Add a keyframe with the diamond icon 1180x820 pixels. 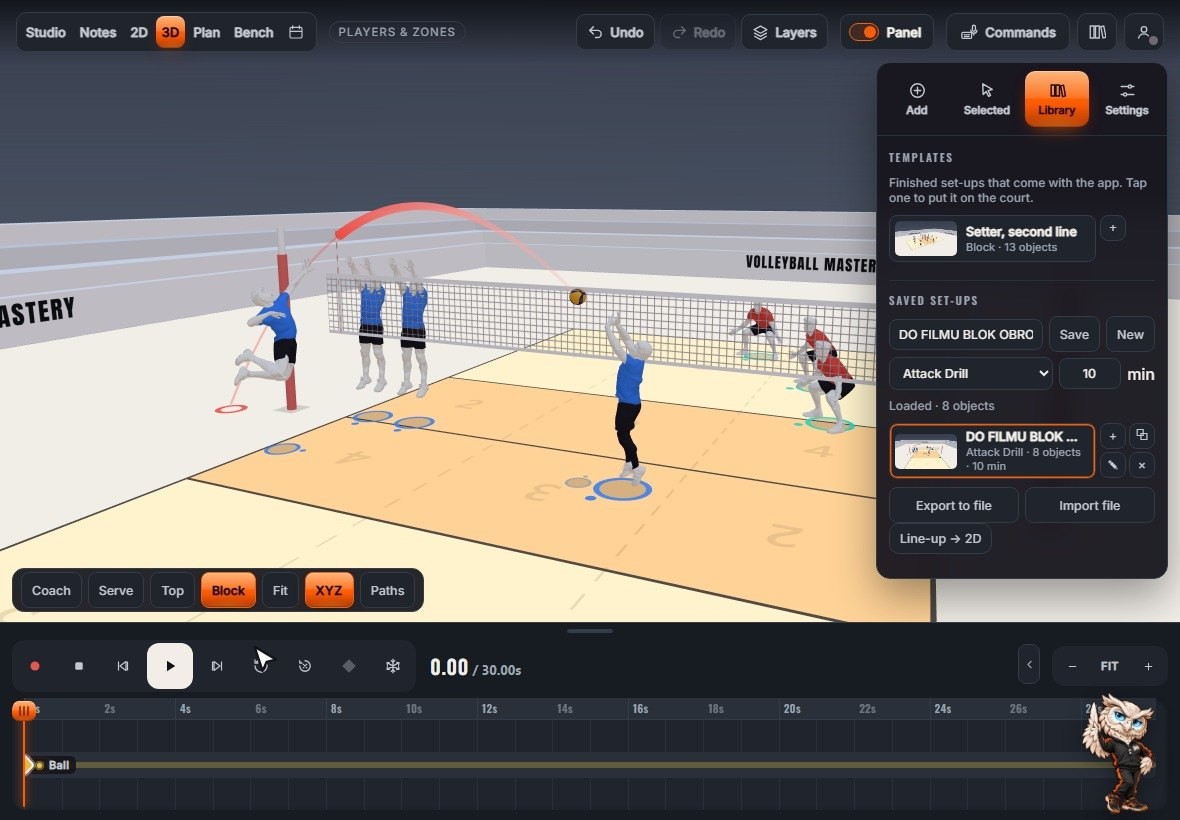(x=348, y=666)
